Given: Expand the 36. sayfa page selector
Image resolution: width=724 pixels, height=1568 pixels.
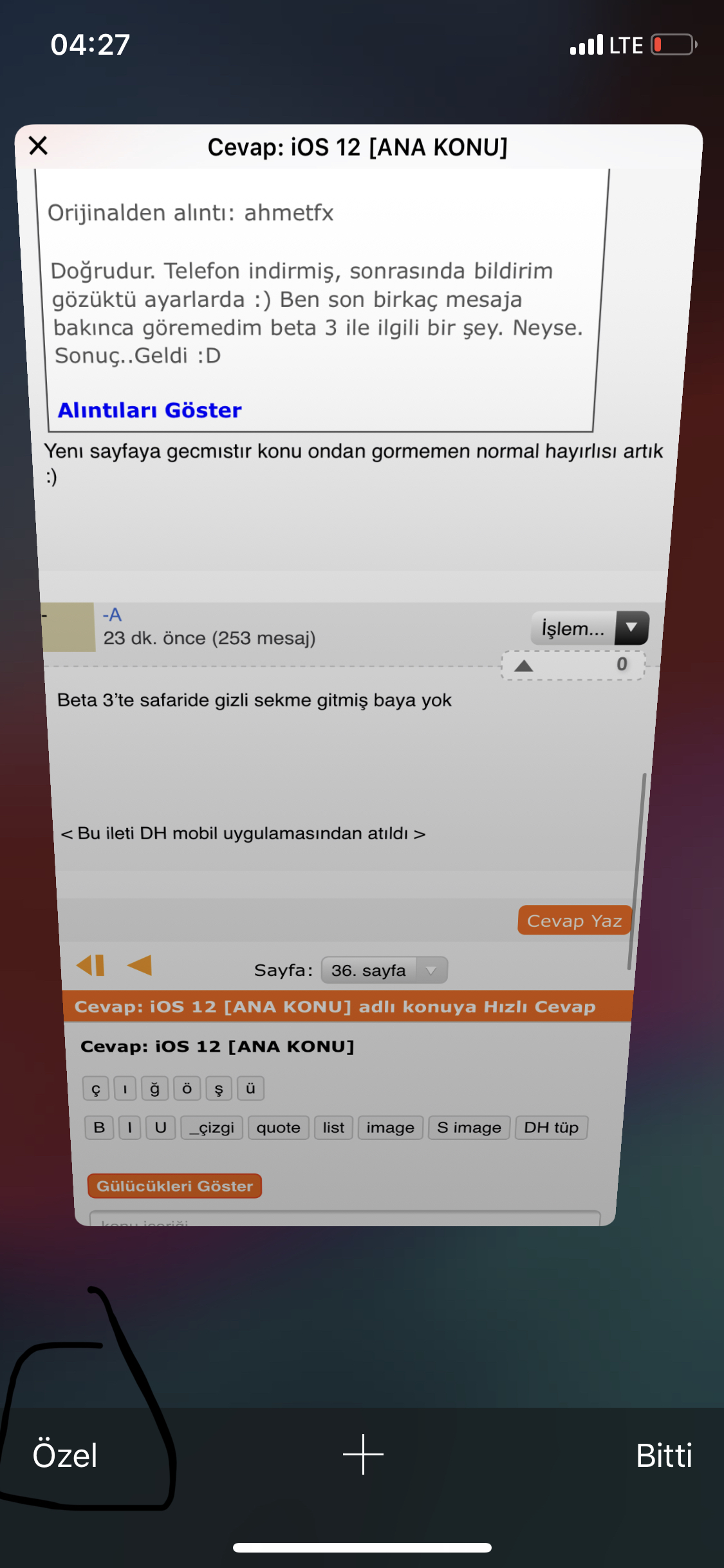Looking at the screenshot, I should coord(384,970).
